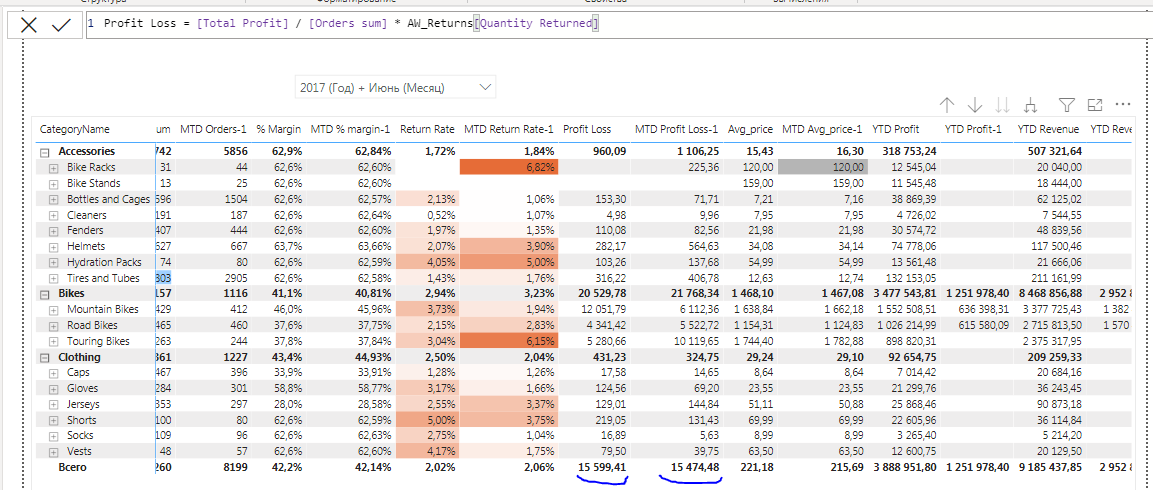Activate focus mode icon
The width and height of the screenshot is (1153, 490).
point(1094,105)
